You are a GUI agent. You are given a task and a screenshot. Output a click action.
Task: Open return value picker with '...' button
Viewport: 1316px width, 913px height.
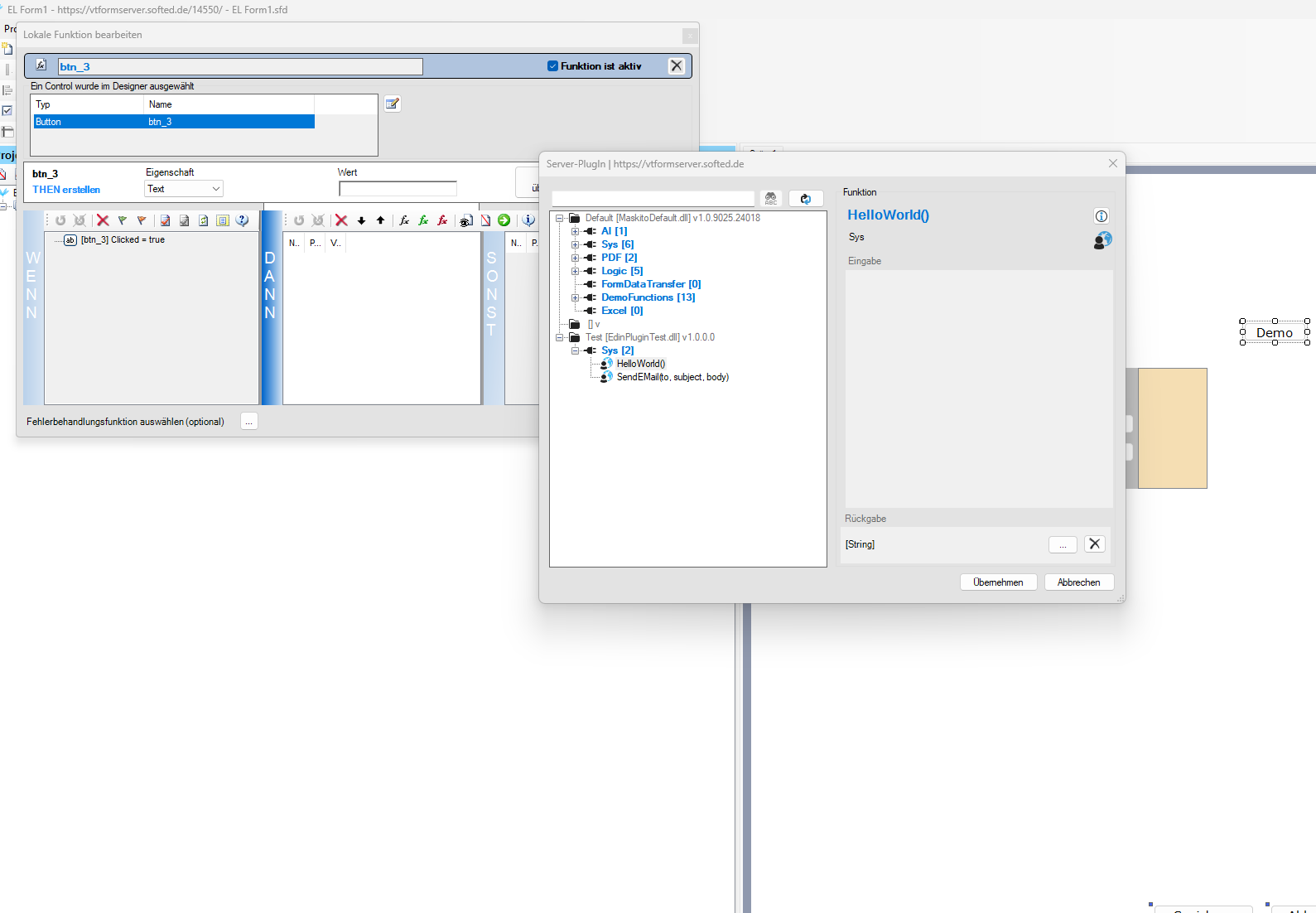coord(1063,544)
